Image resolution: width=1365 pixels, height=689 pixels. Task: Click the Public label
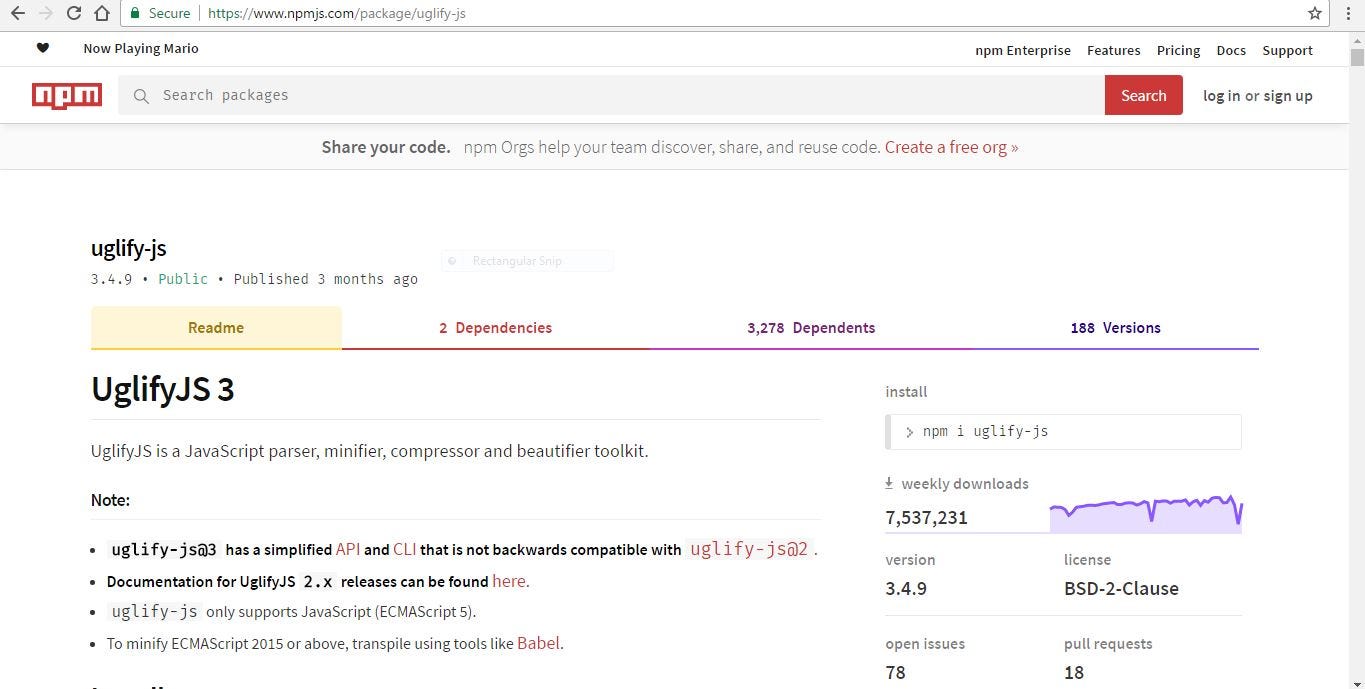(183, 279)
